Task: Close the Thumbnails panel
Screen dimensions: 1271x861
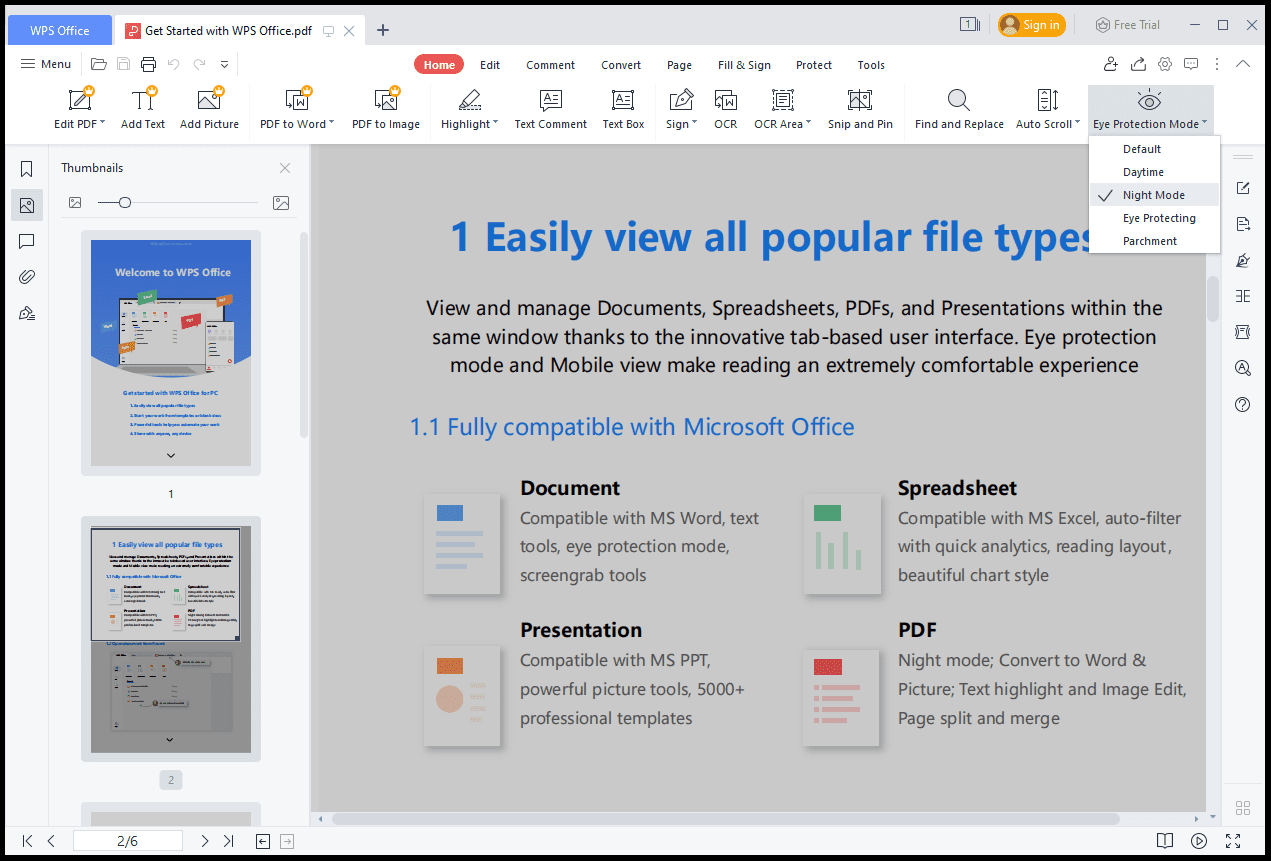Action: coord(285,168)
